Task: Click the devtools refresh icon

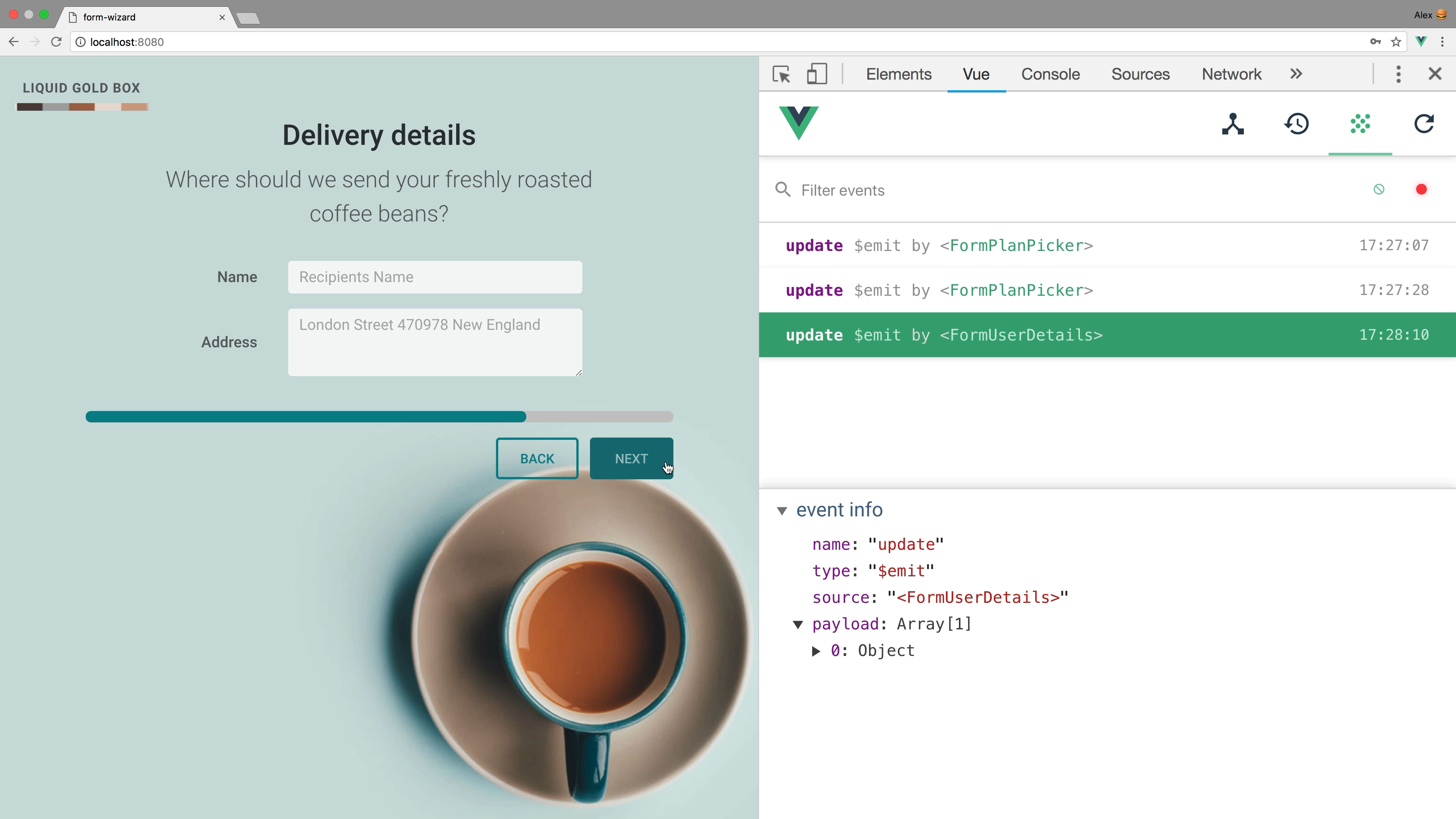Action: pos(1424,124)
